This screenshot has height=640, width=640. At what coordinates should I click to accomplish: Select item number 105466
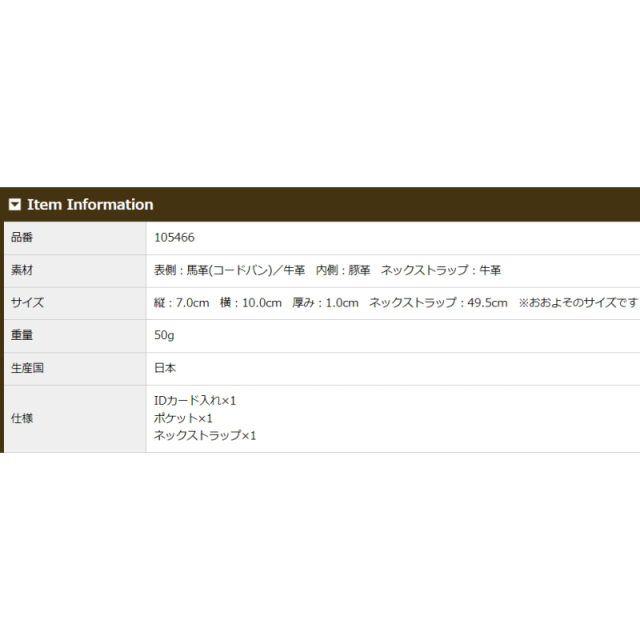174,238
